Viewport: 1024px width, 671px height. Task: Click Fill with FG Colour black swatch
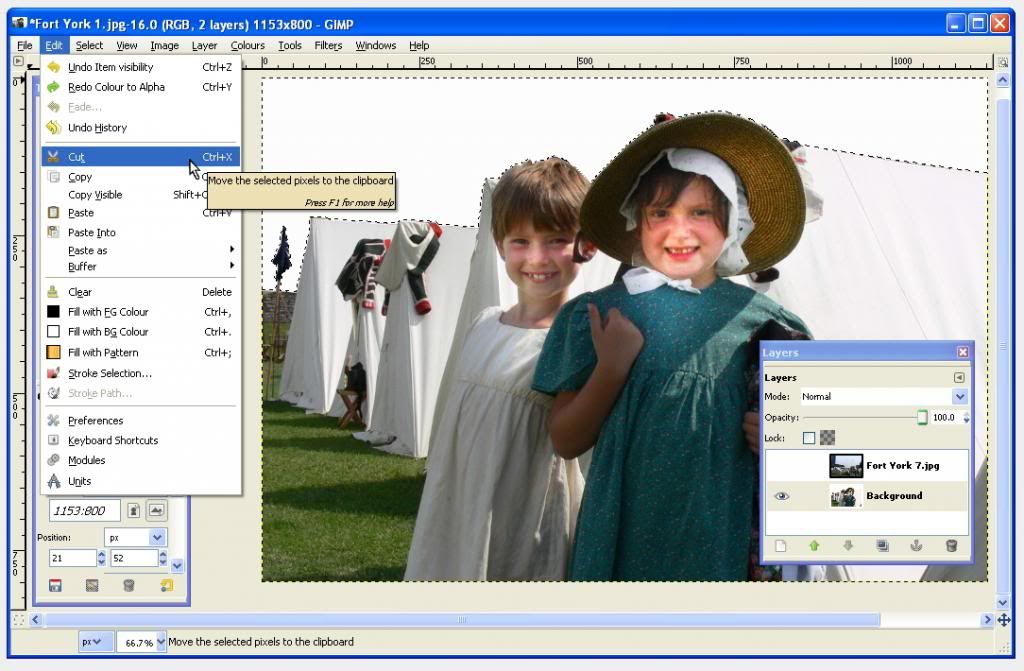(x=54, y=312)
